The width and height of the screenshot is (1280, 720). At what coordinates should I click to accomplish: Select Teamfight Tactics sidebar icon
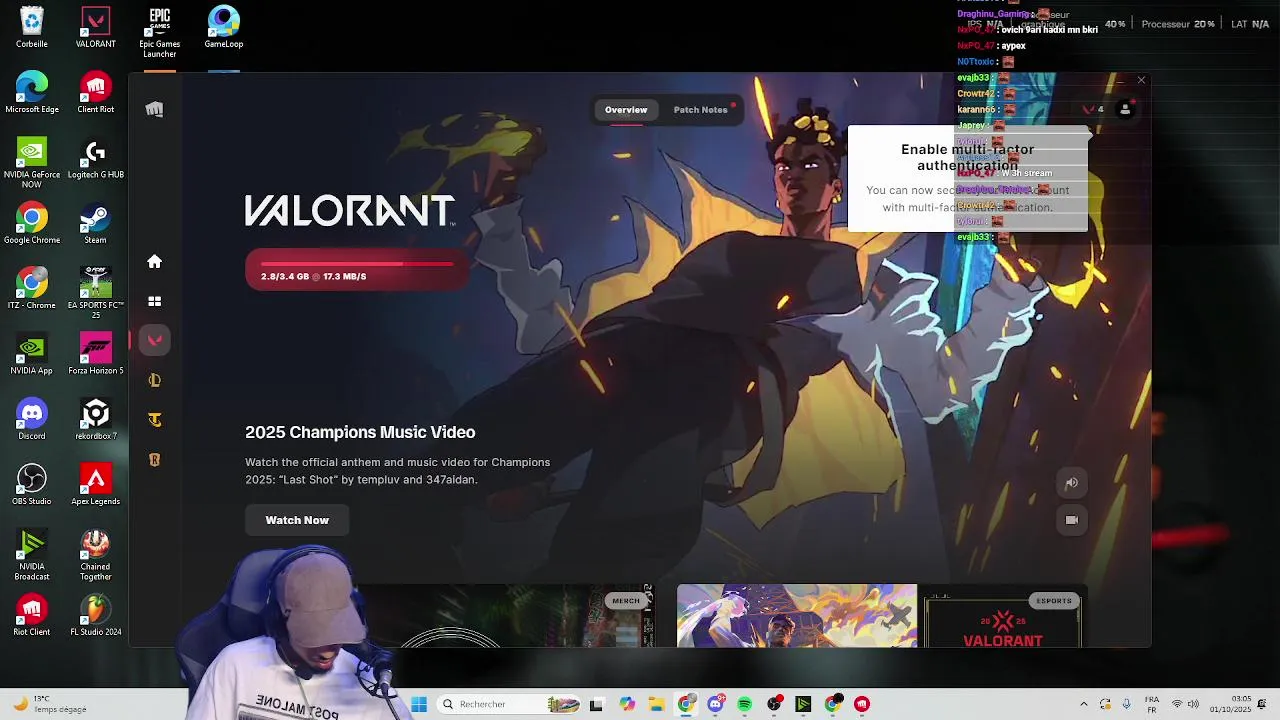(154, 420)
